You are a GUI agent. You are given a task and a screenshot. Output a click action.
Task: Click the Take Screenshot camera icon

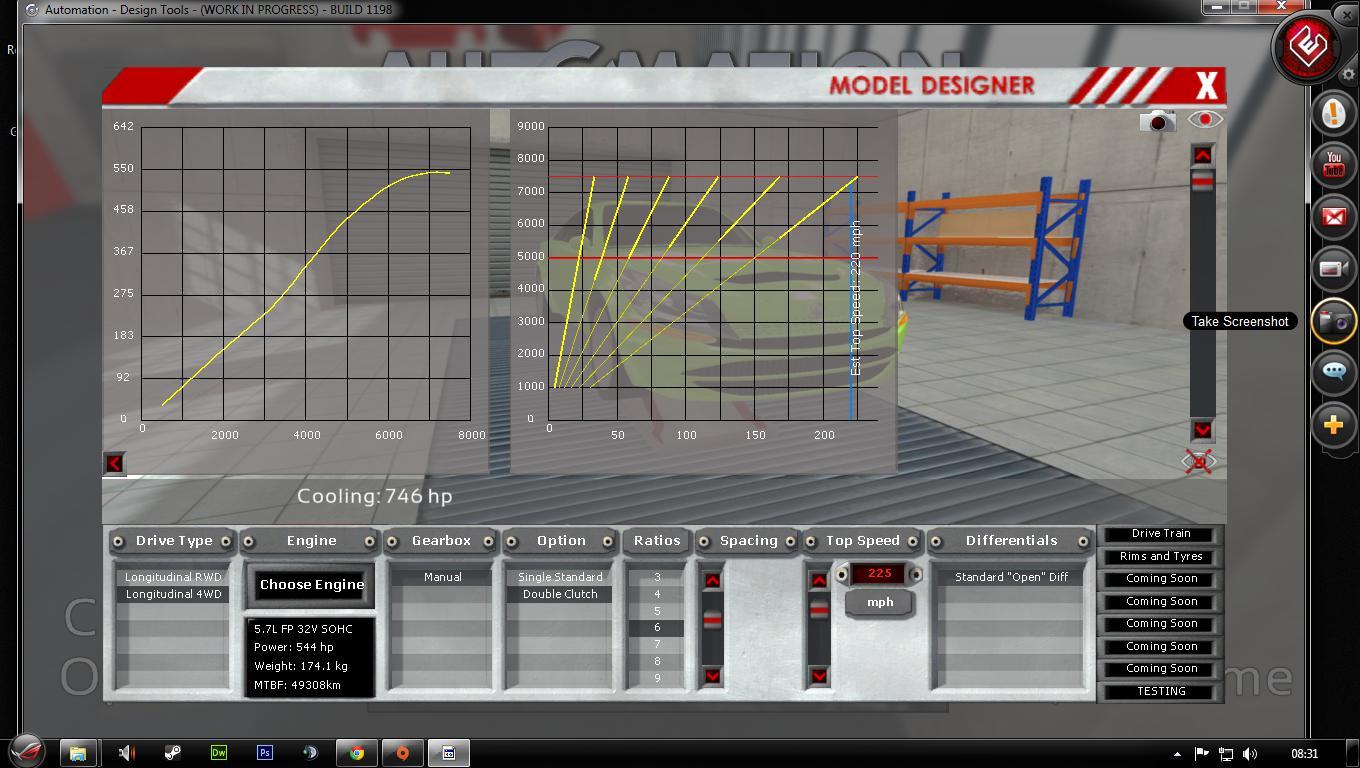click(x=1334, y=321)
